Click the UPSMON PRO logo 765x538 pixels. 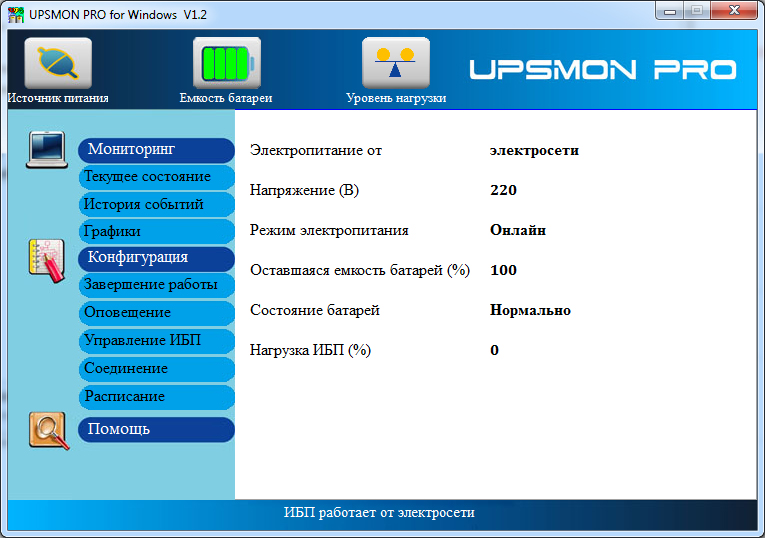point(603,69)
